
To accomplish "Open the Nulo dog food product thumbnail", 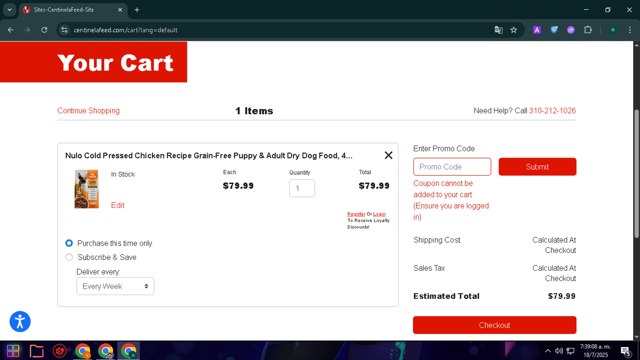I will point(87,189).
